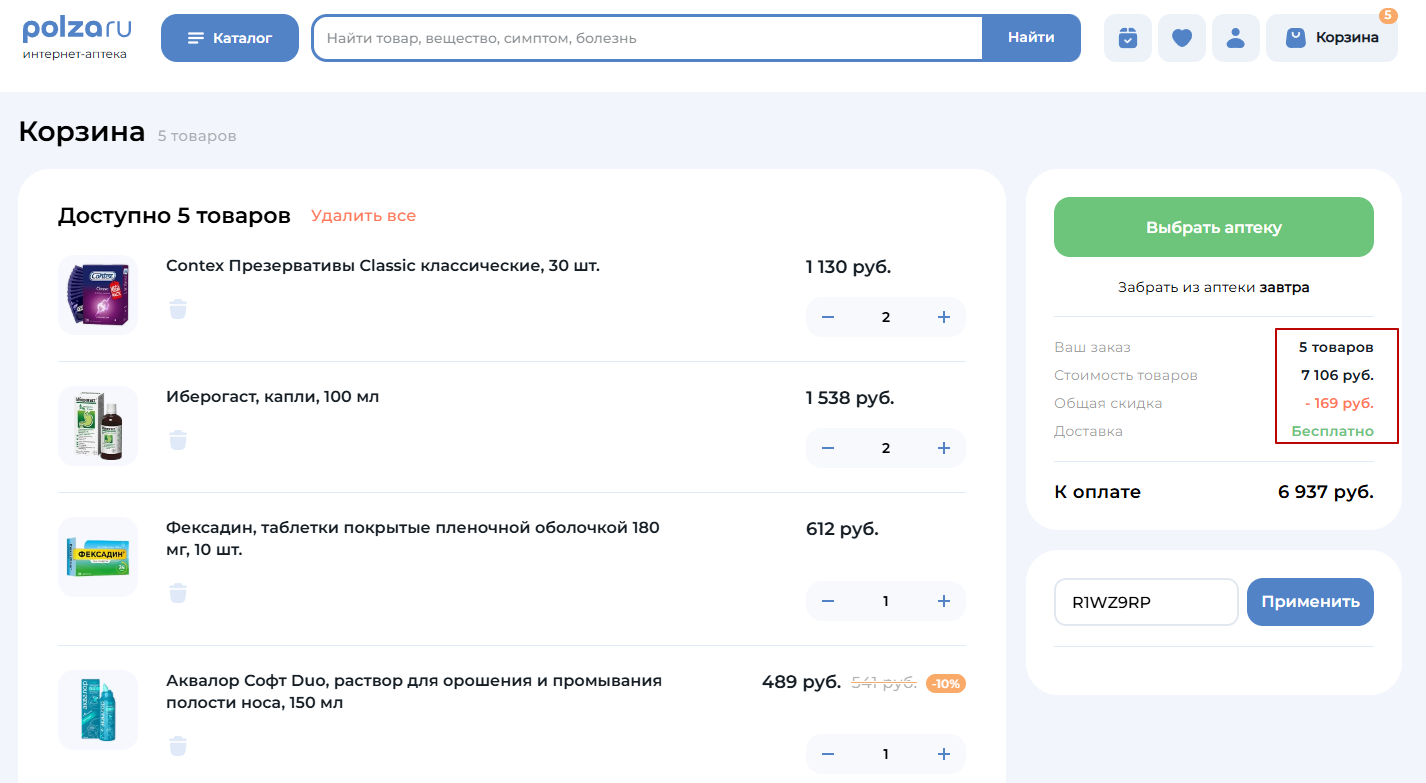Open the orders calendar icon
Viewport: 1426px width, 783px height.
[1128, 38]
